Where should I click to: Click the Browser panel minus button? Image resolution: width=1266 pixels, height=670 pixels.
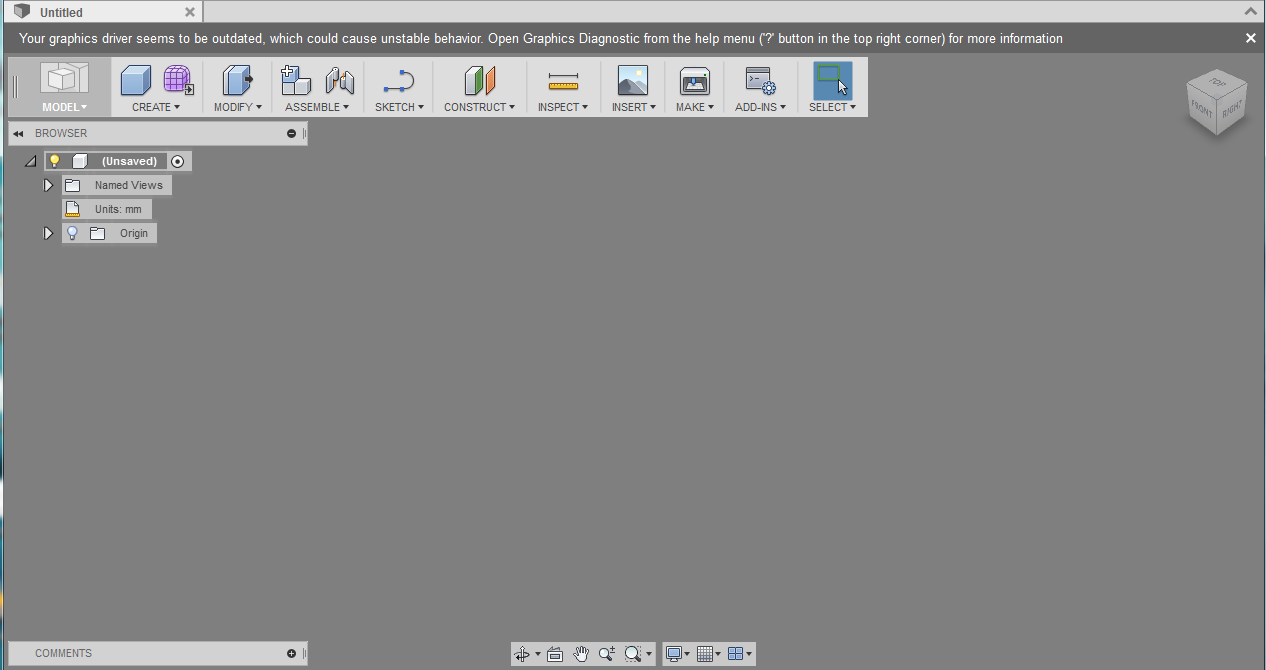point(292,133)
